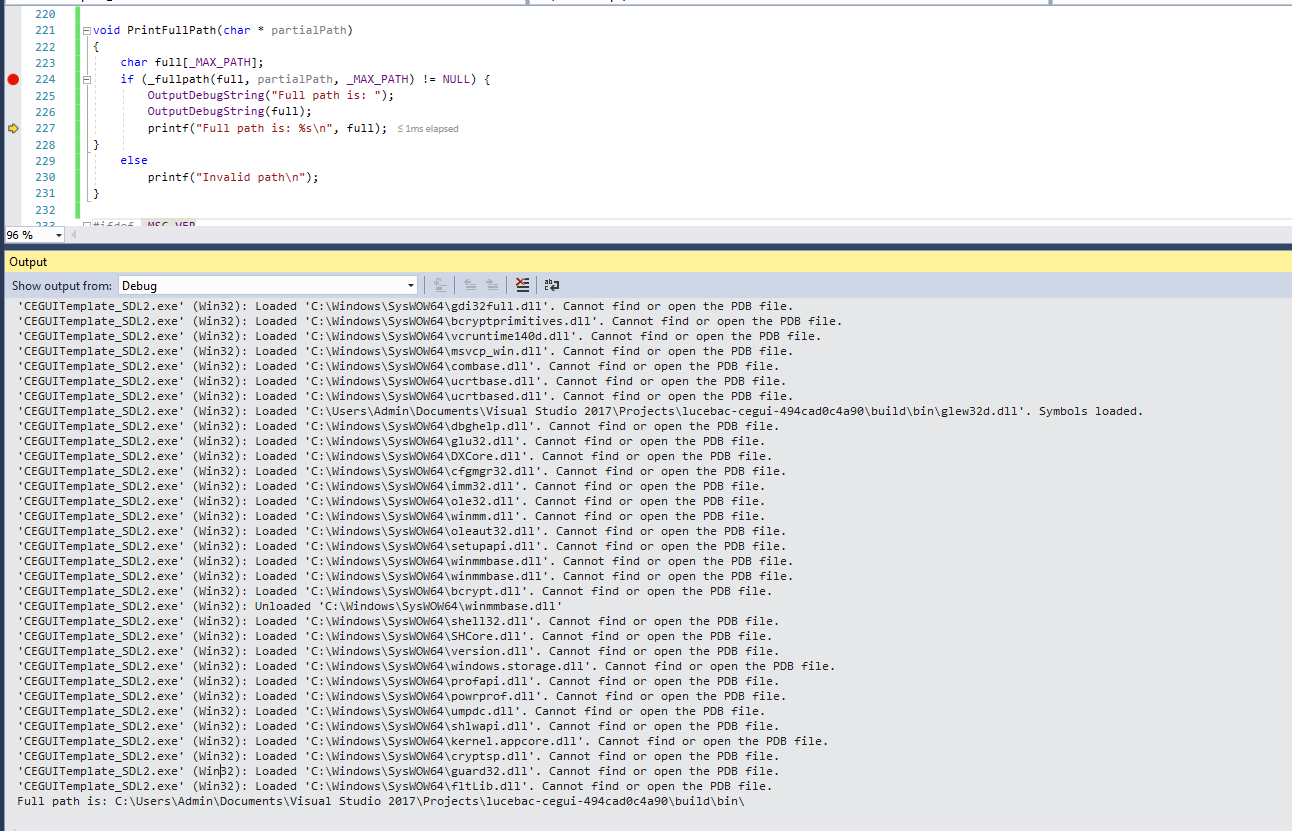Open the 96 % zoom level dropdown
Screen dimensions: 1292x831
pyautogui.click(x=58, y=235)
